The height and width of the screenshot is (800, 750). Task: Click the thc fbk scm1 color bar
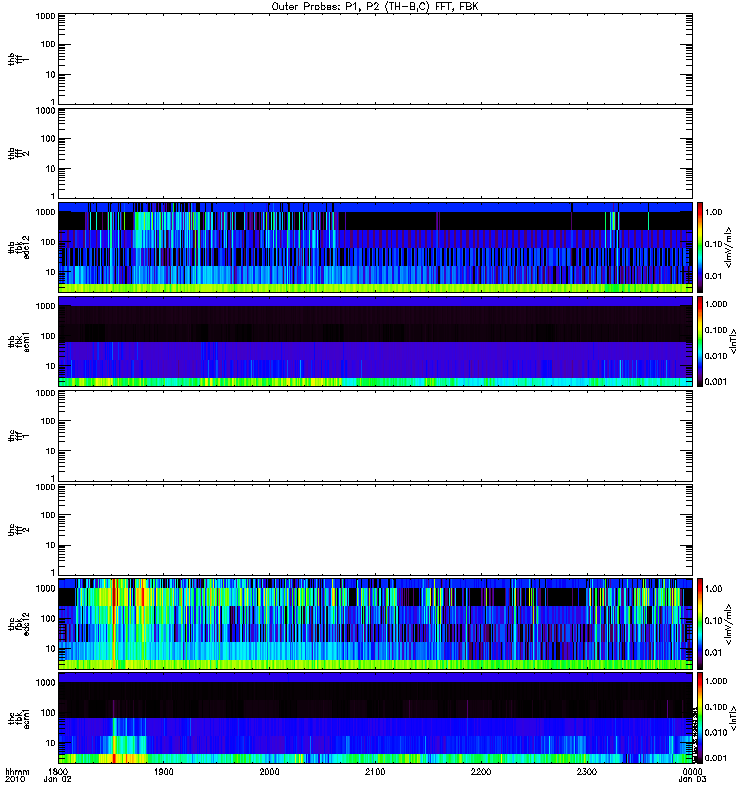coord(699,718)
